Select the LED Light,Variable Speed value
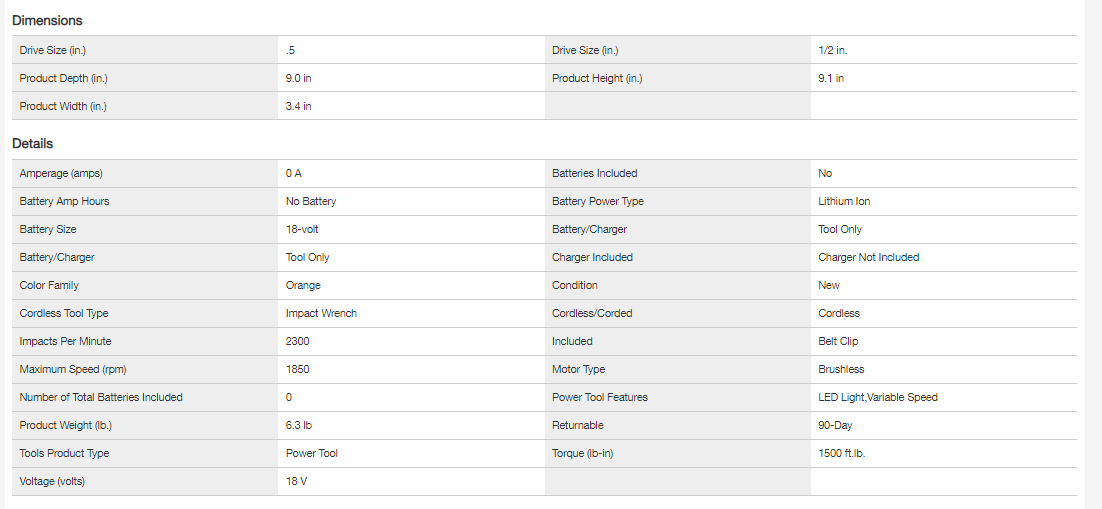The image size is (1102, 509). pyautogui.click(x=878, y=397)
